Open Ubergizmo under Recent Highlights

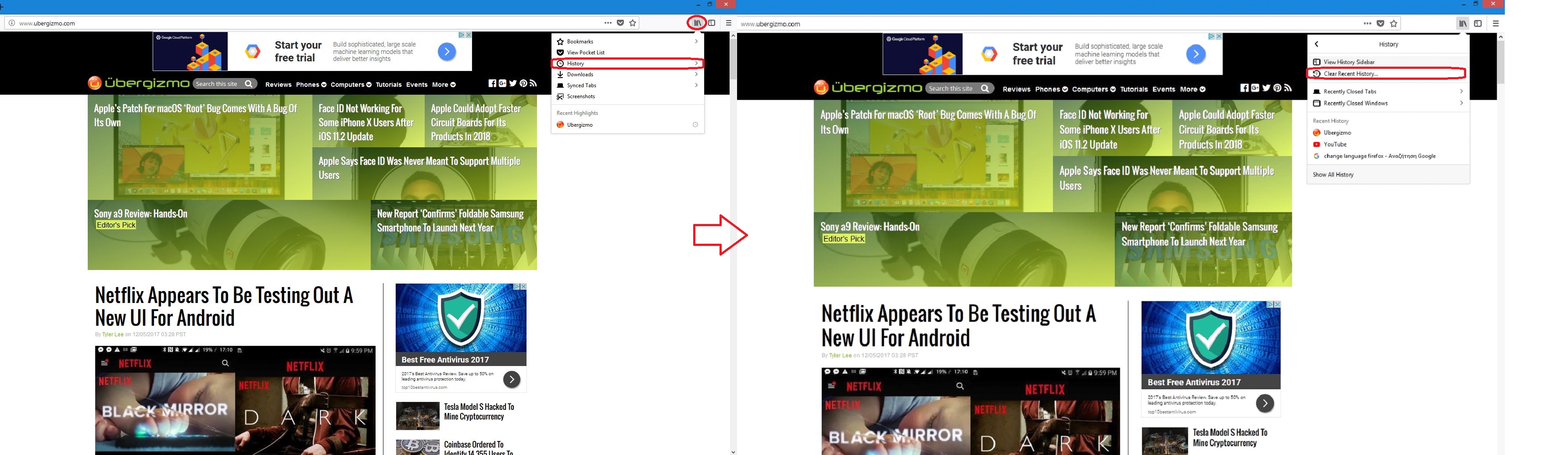(628, 124)
